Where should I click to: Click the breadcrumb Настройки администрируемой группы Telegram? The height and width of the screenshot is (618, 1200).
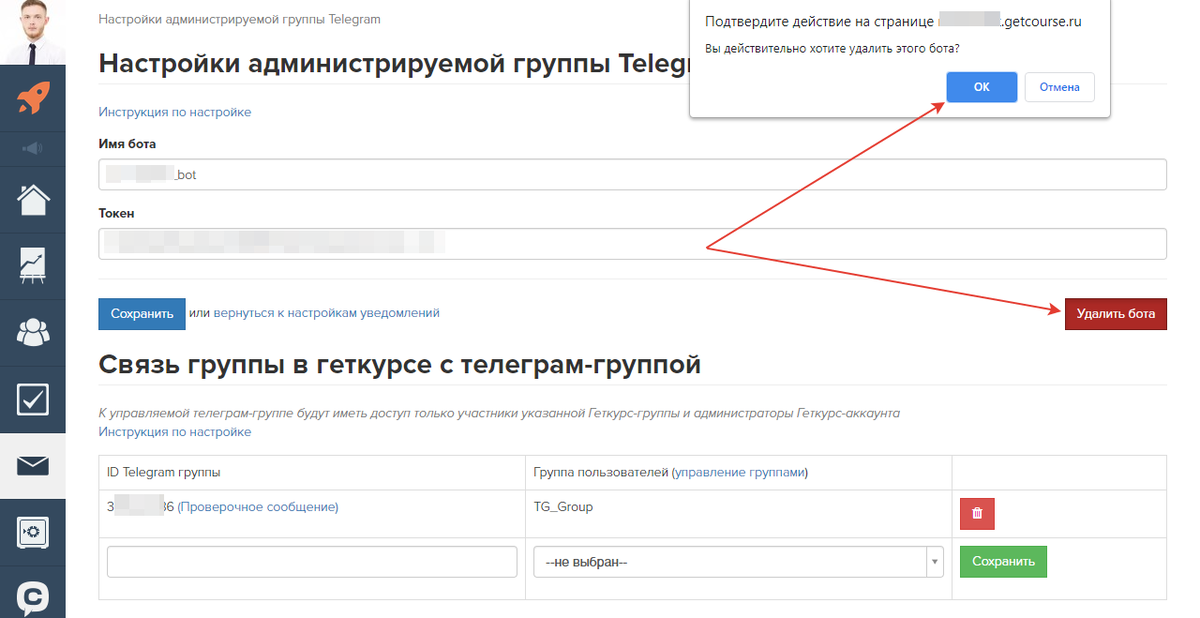coord(240,19)
